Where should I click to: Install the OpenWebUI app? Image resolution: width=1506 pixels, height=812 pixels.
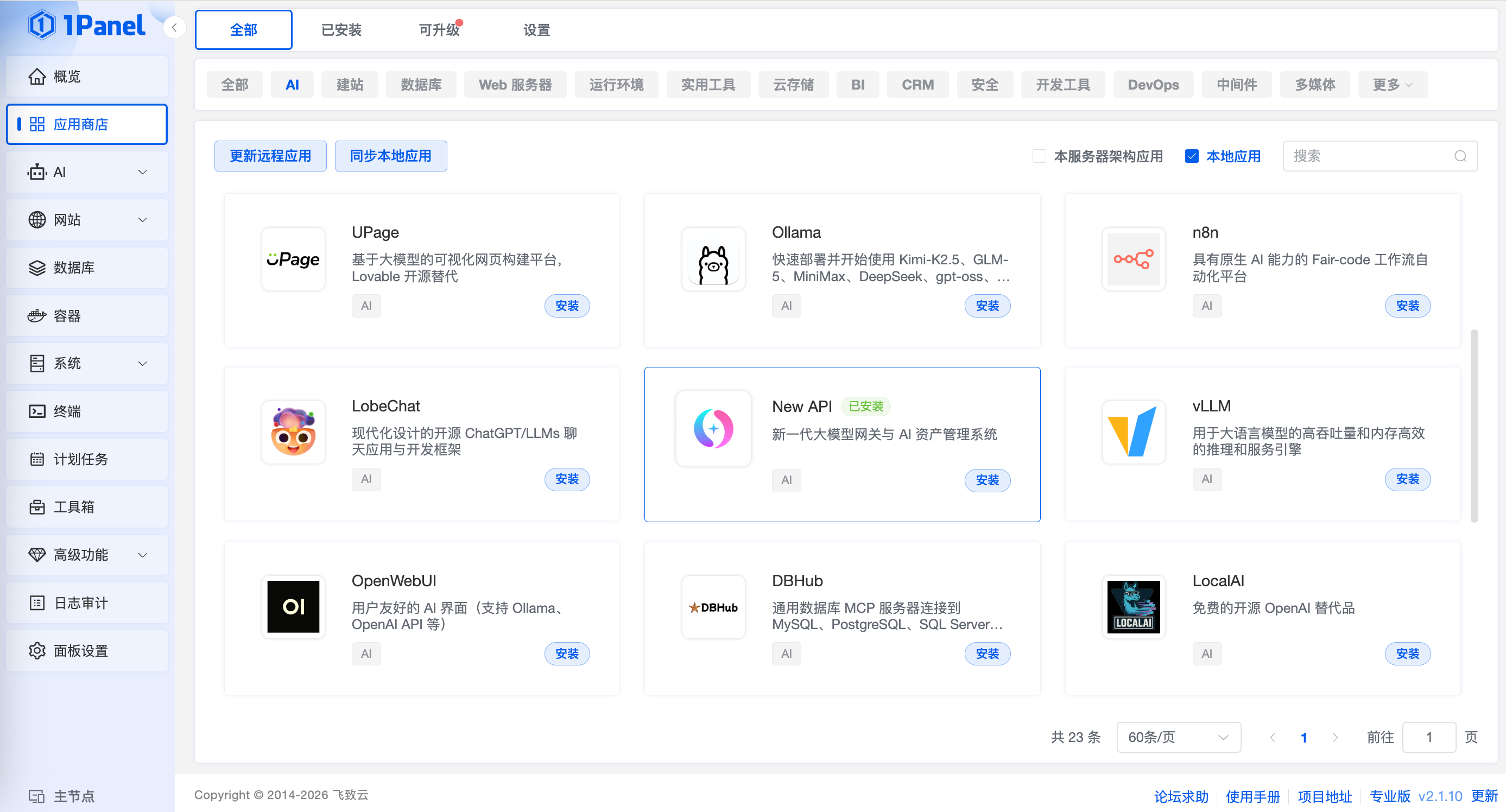pyautogui.click(x=566, y=654)
